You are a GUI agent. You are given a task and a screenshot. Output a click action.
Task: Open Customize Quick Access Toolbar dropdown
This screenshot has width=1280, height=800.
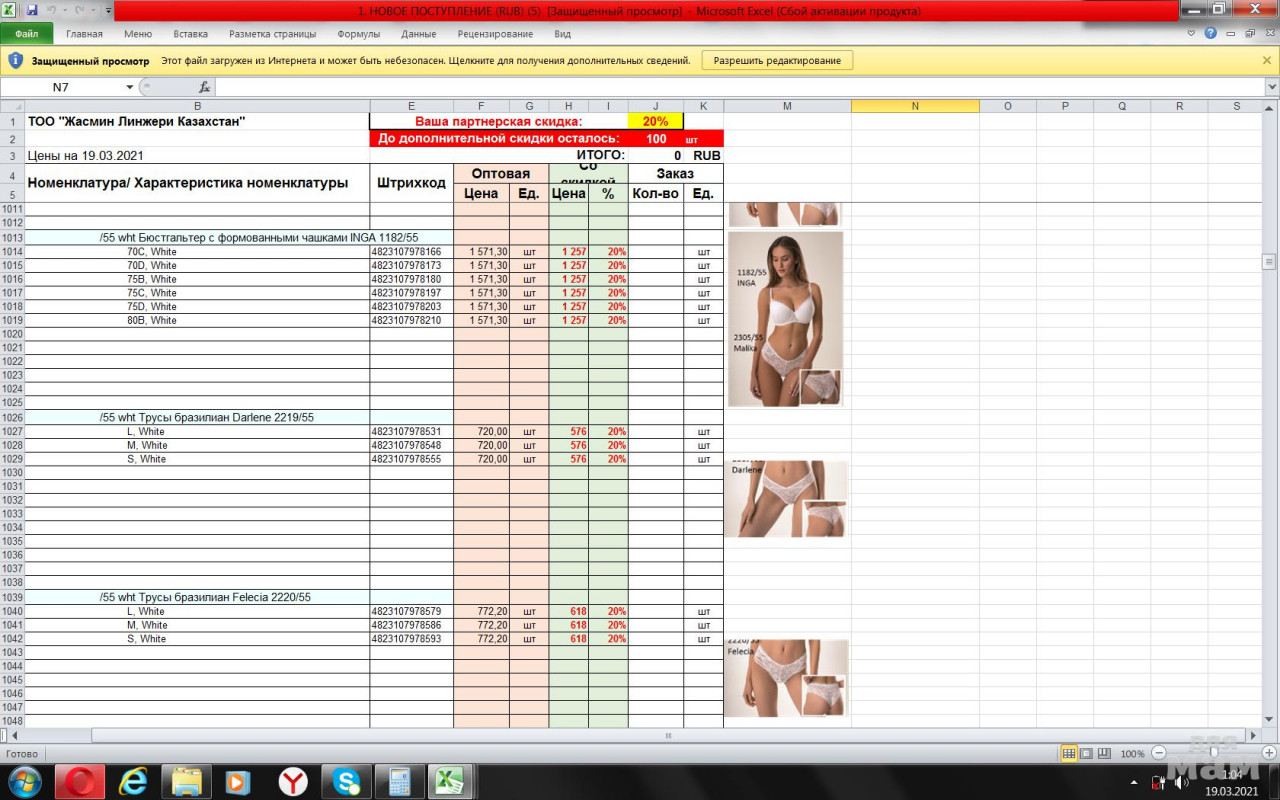tap(108, 10)
